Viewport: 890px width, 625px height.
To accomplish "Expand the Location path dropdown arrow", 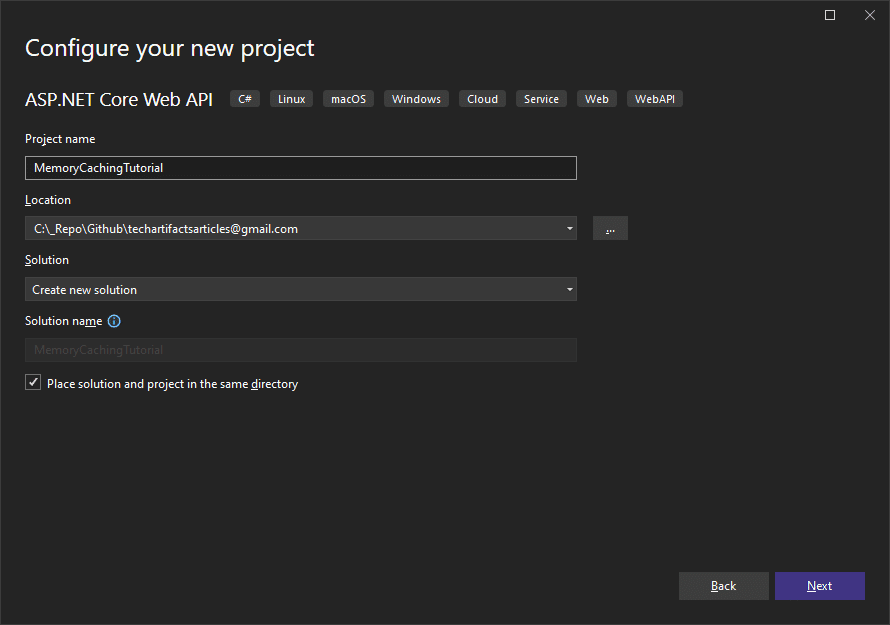I will tap(569, 228).
